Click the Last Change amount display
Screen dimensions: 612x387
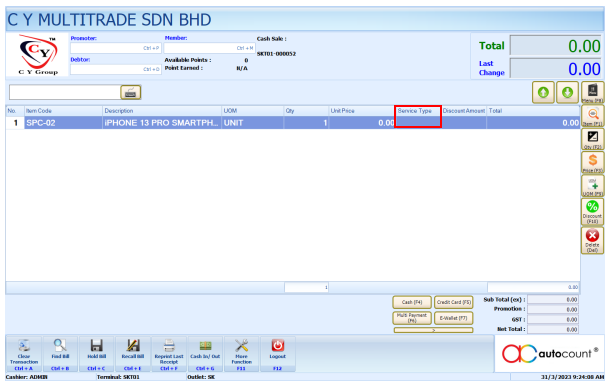click(556, 69)
